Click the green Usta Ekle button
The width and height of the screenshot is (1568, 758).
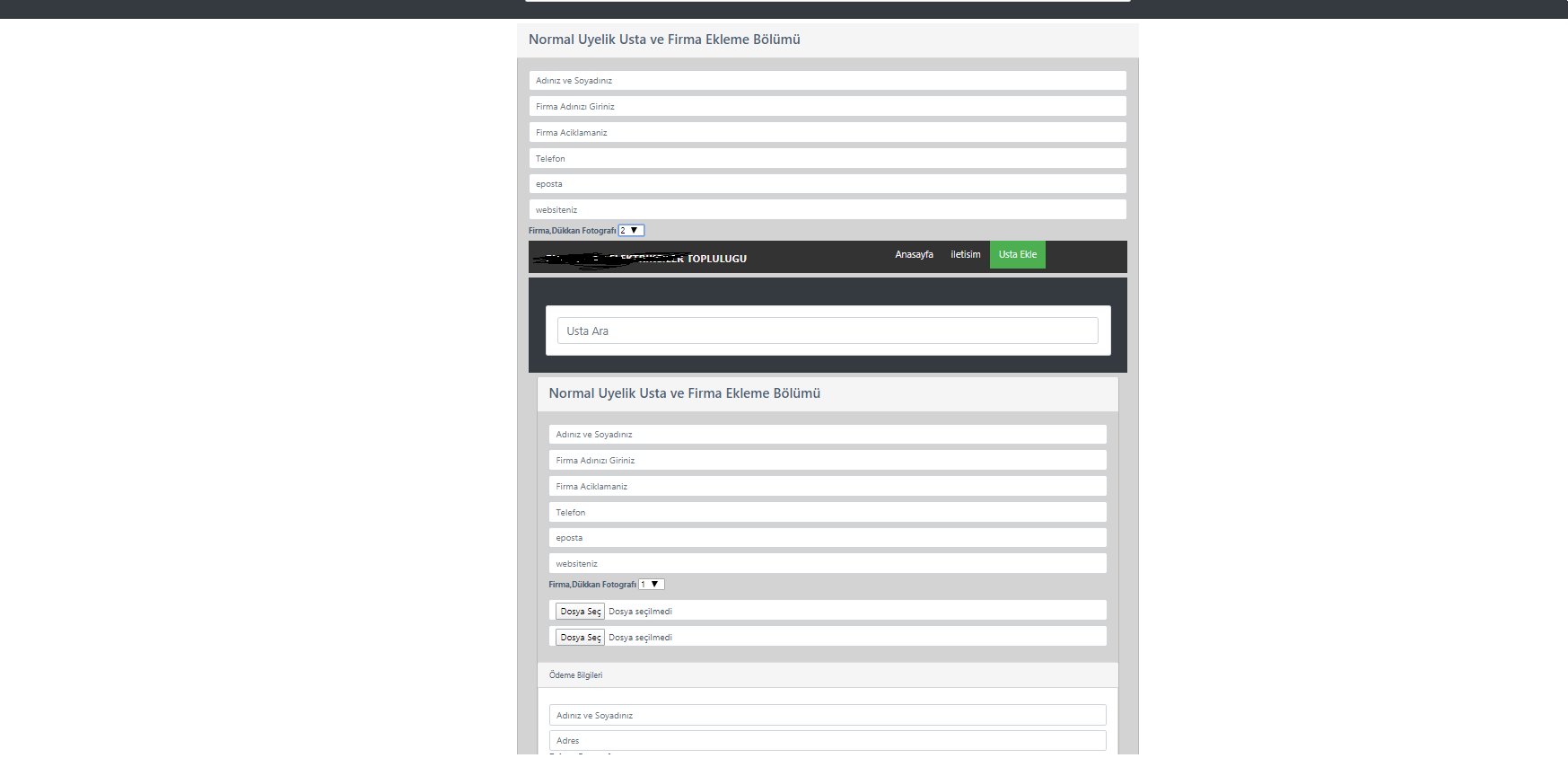1018,255
